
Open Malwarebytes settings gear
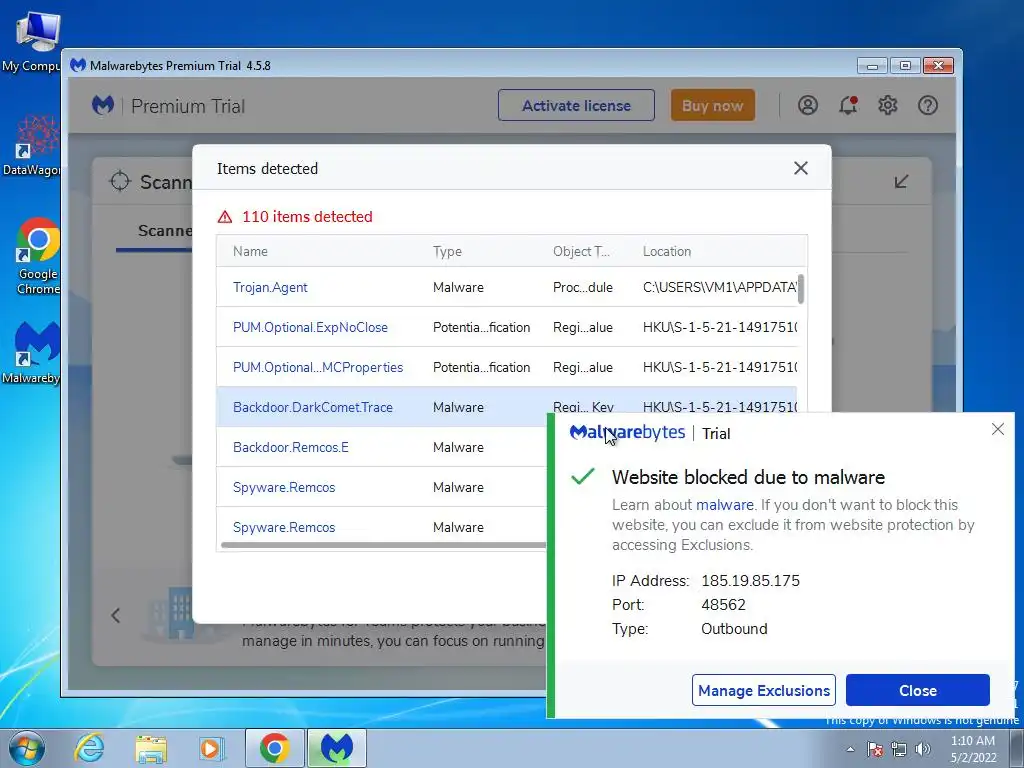888,105
